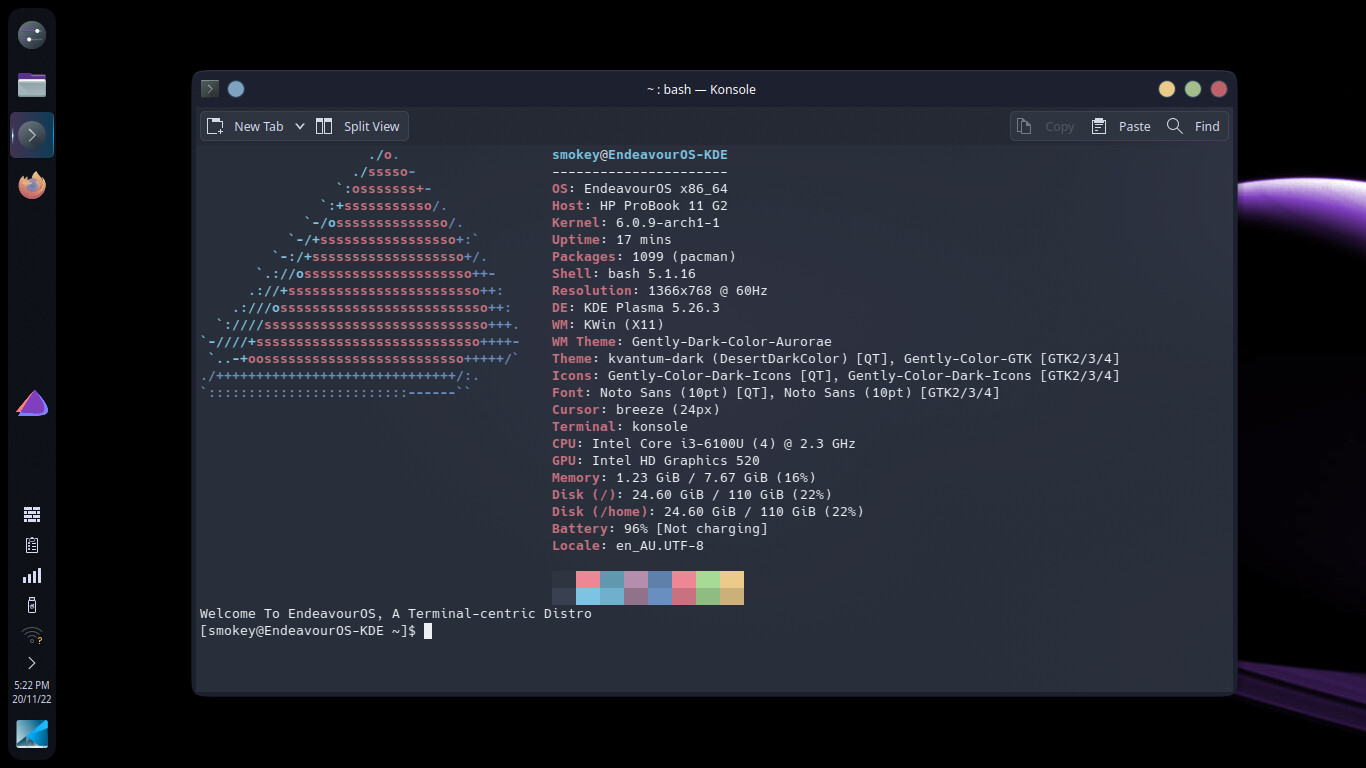Click the Battery: 96% [Not charging] line
This screenshot has width=1366, height=768.
point(660,529)
